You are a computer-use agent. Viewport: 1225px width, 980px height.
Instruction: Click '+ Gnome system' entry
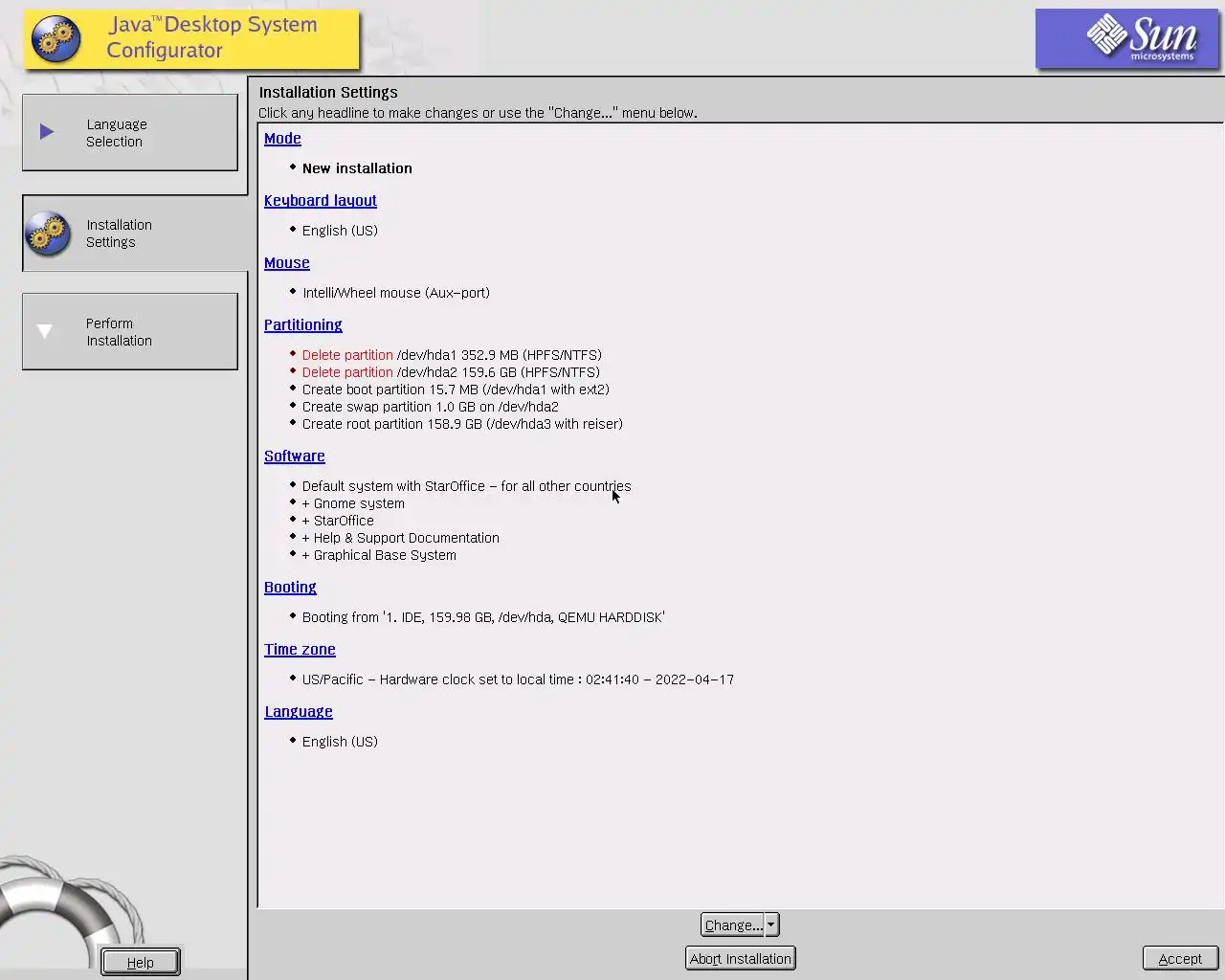tap(353, 503)
